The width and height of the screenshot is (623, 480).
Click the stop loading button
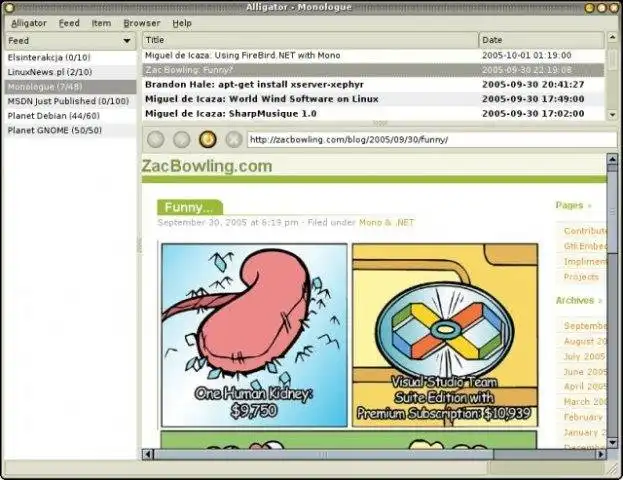[x=234, y=139]
